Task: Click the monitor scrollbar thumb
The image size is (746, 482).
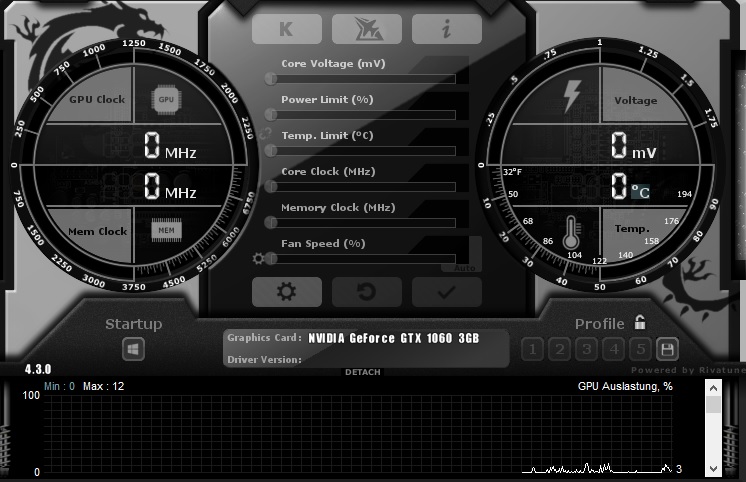Action: (713, 405)
